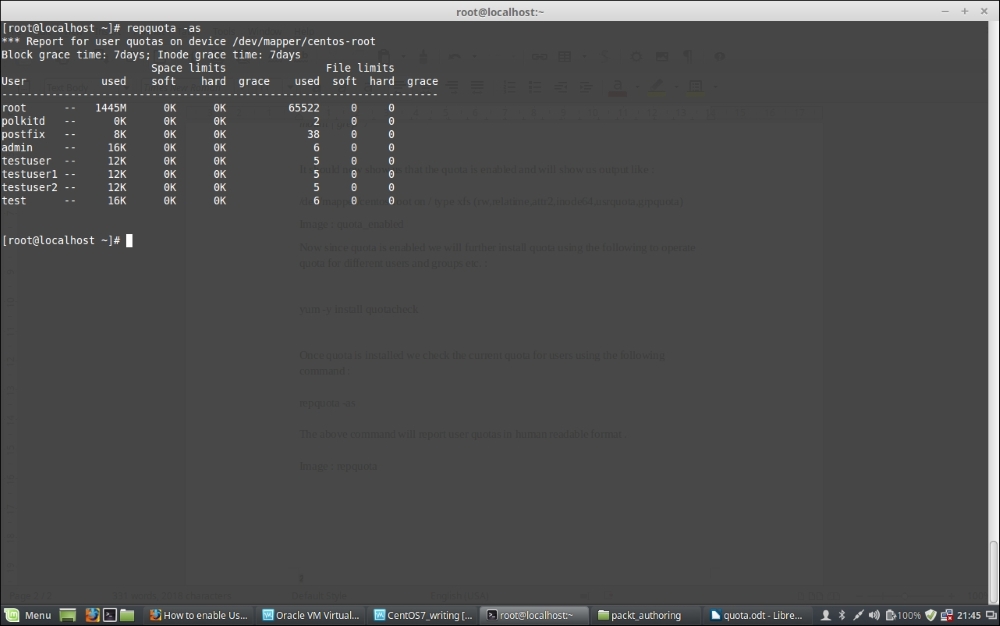Click the 'repquota -as' command text
Screen dimensions: 1000x626
164,28
